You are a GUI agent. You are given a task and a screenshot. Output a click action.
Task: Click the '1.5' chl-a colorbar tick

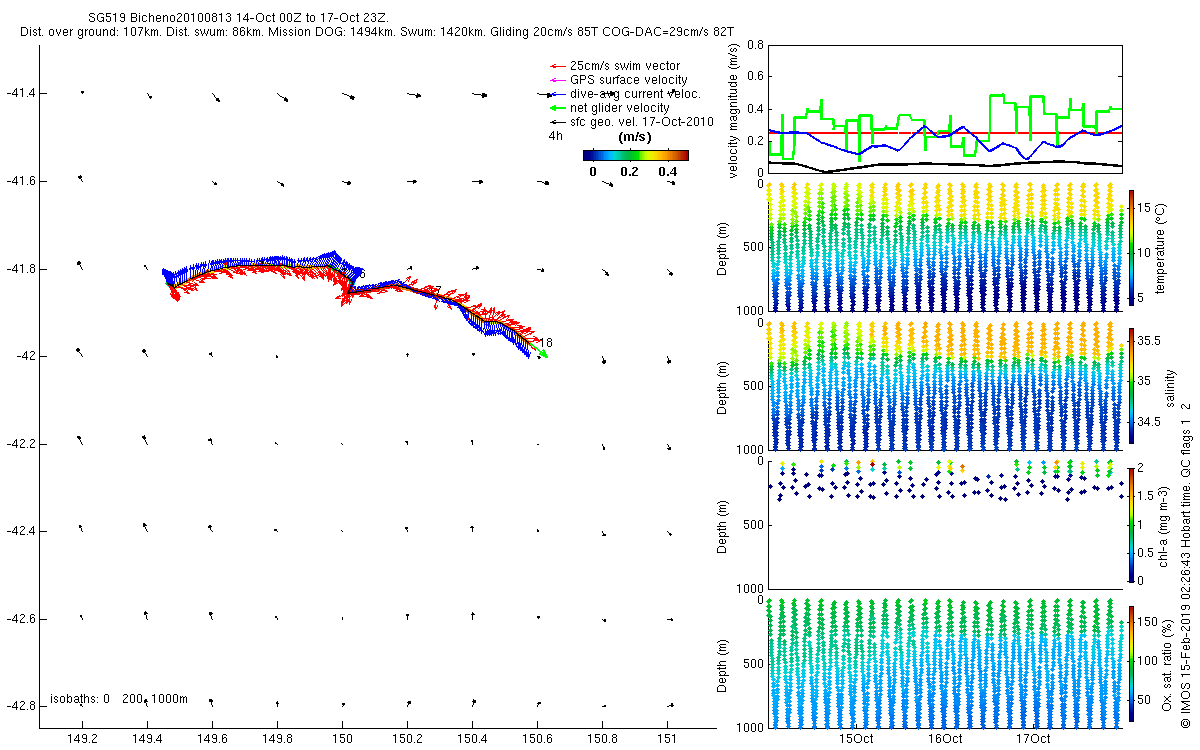[1146, 495]
